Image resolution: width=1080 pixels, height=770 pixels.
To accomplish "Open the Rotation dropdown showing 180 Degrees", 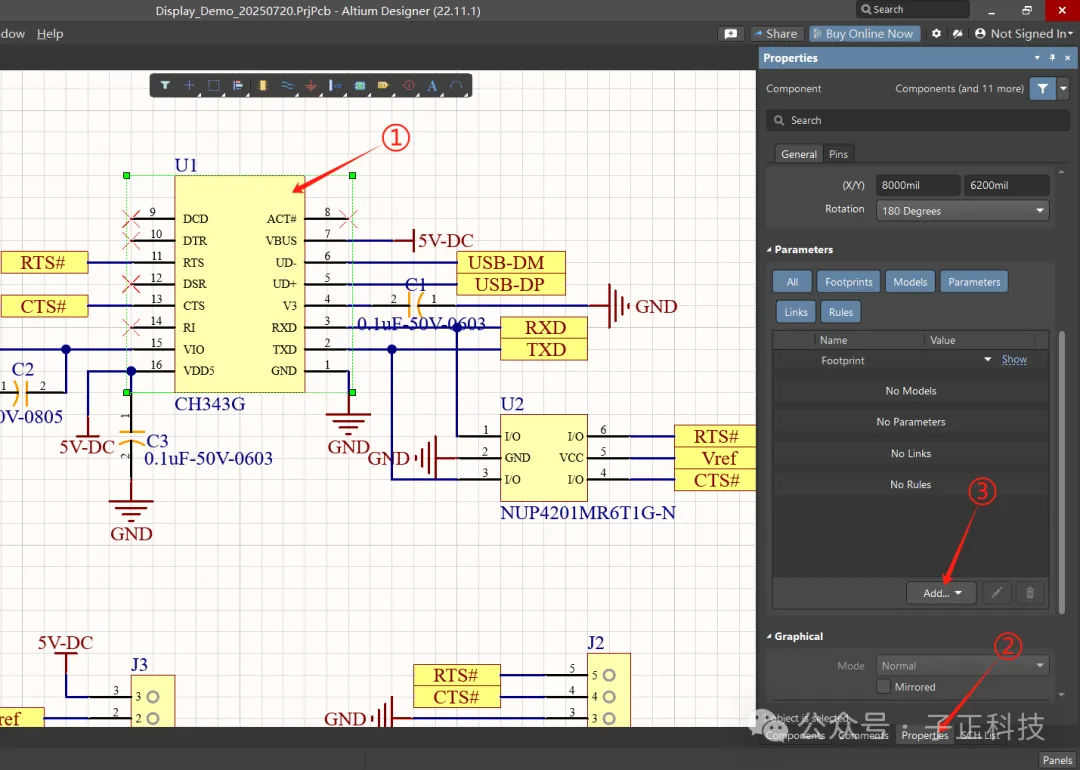I will coord(962,211).
